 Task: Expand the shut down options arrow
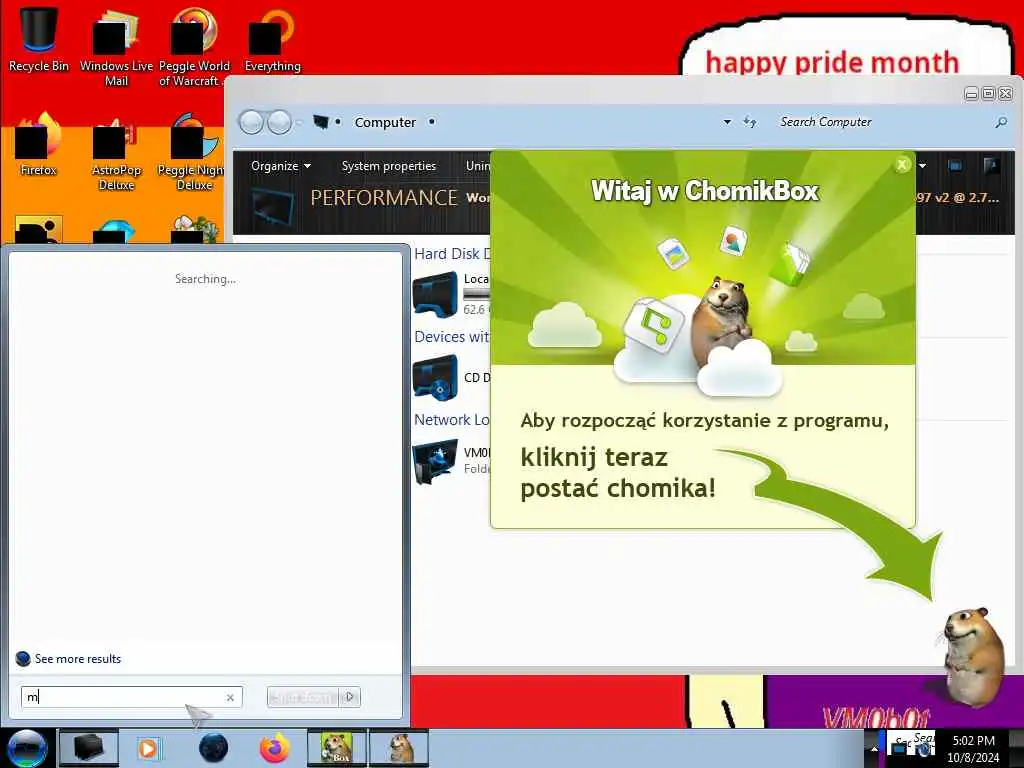pos(349,697)
